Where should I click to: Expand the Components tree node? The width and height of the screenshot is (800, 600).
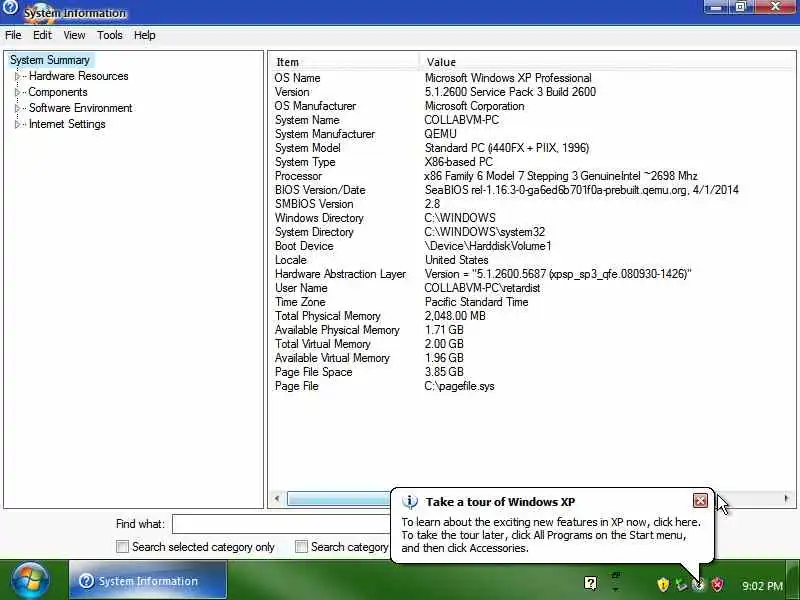[17, 92]
